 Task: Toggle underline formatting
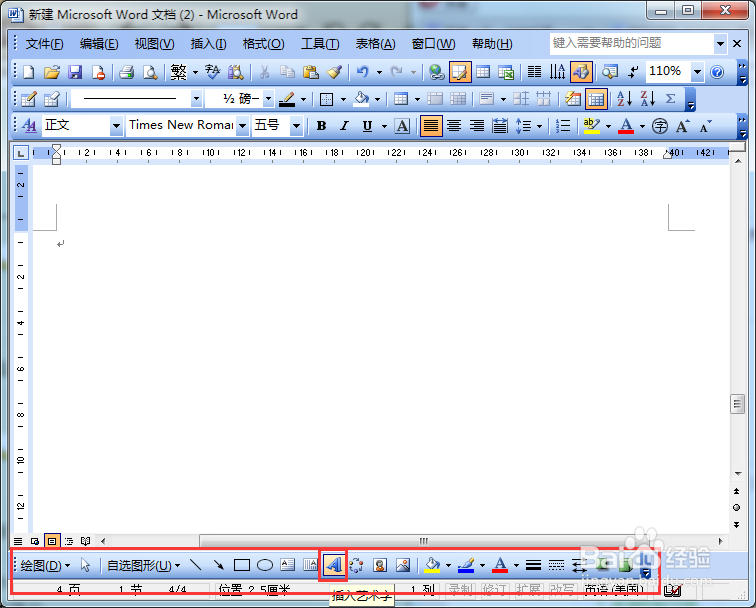tap(367, 126)
